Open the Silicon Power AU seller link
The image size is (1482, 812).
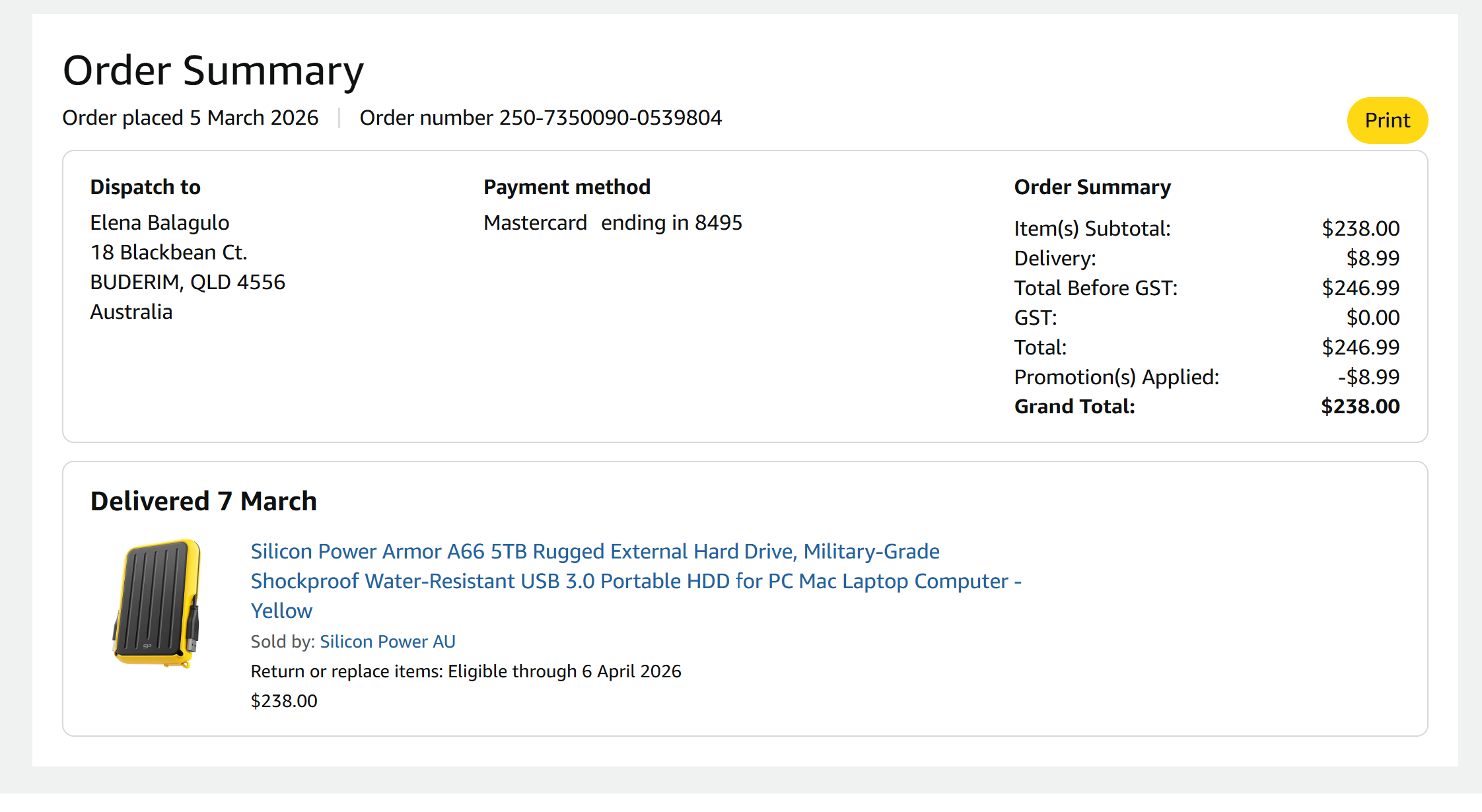(388, 642)
